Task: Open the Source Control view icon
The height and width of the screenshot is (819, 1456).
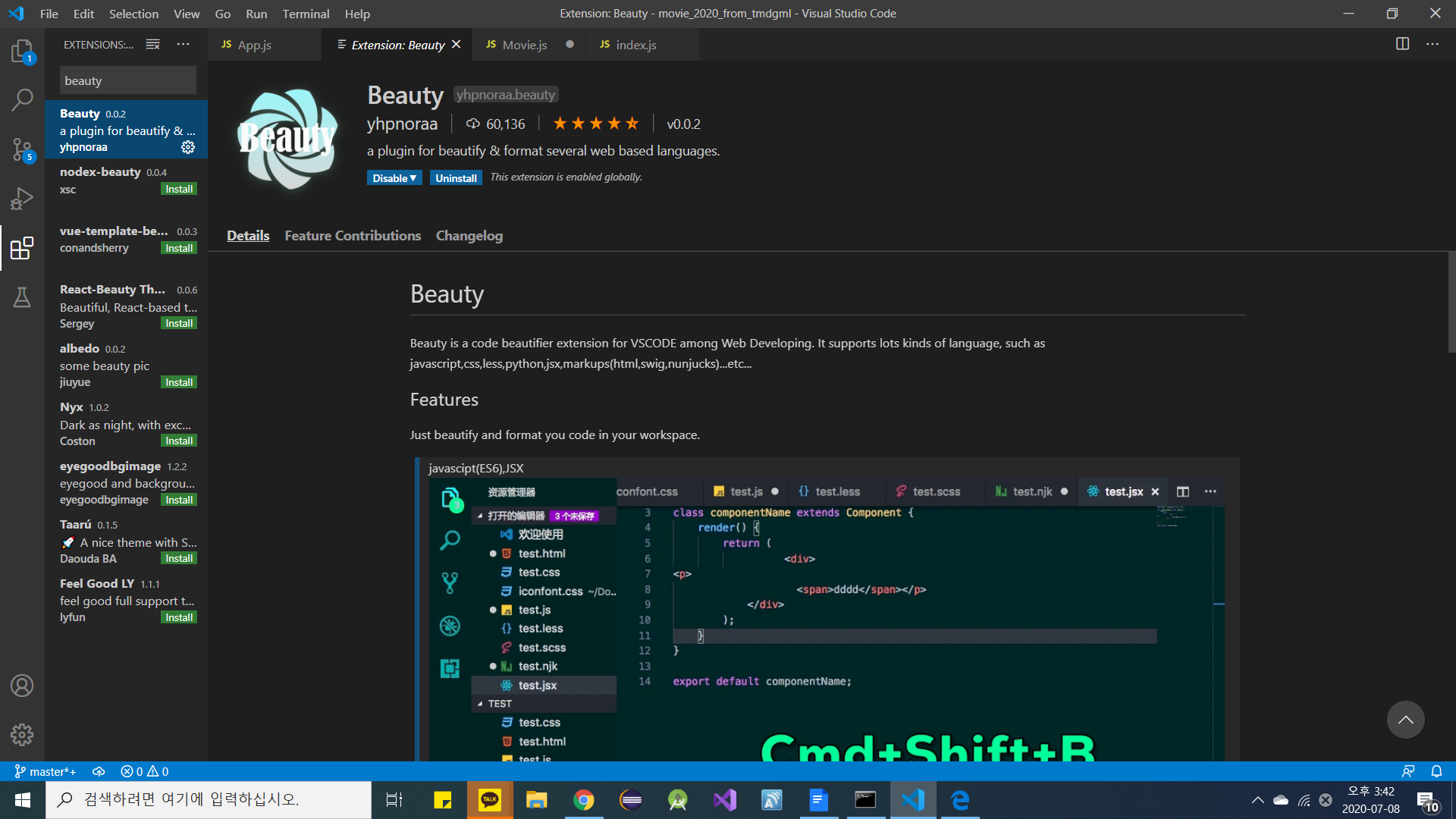Action: click(x=22, y=149)
